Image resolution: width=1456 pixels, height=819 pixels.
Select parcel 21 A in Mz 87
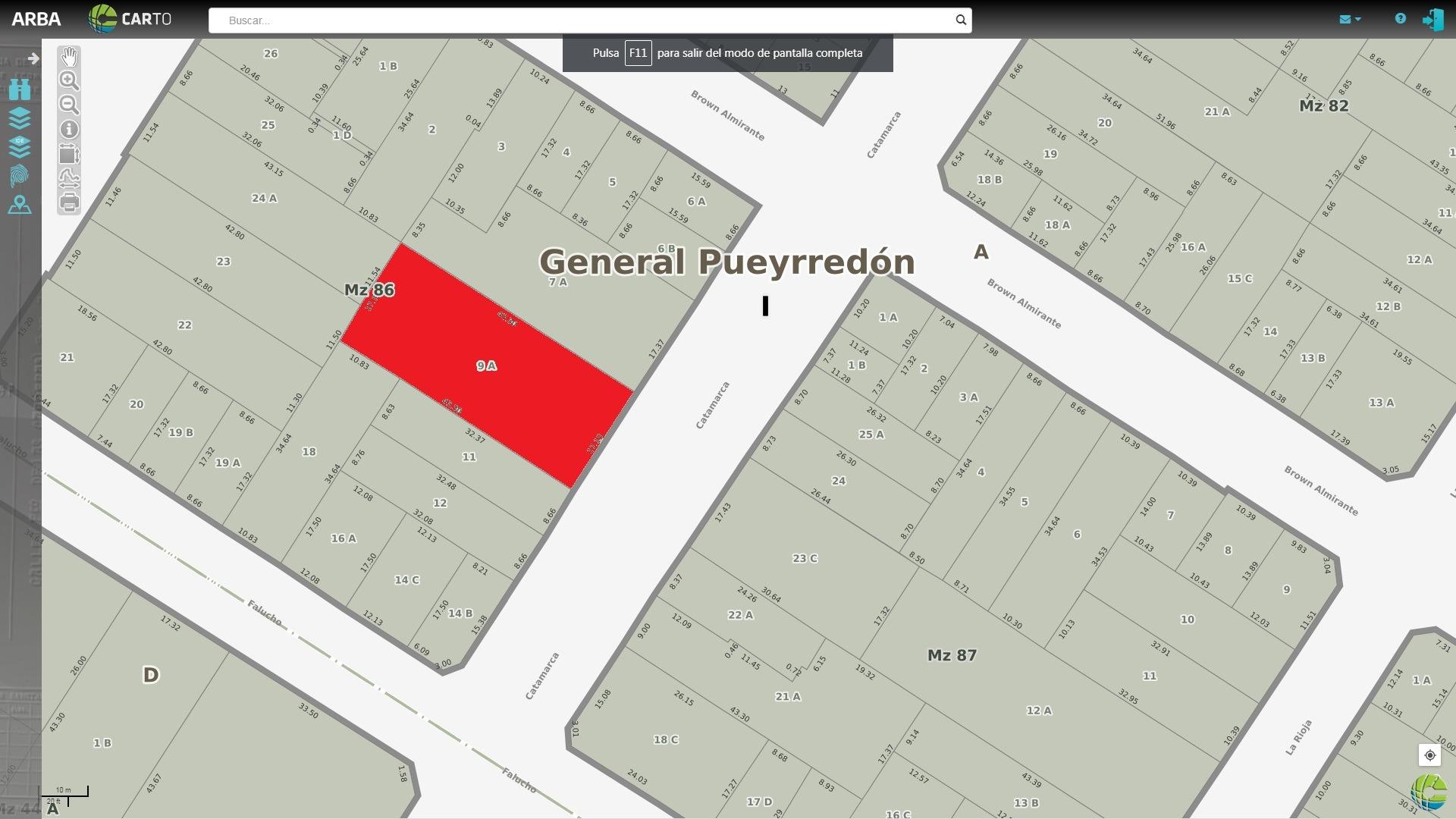[787, 697]
